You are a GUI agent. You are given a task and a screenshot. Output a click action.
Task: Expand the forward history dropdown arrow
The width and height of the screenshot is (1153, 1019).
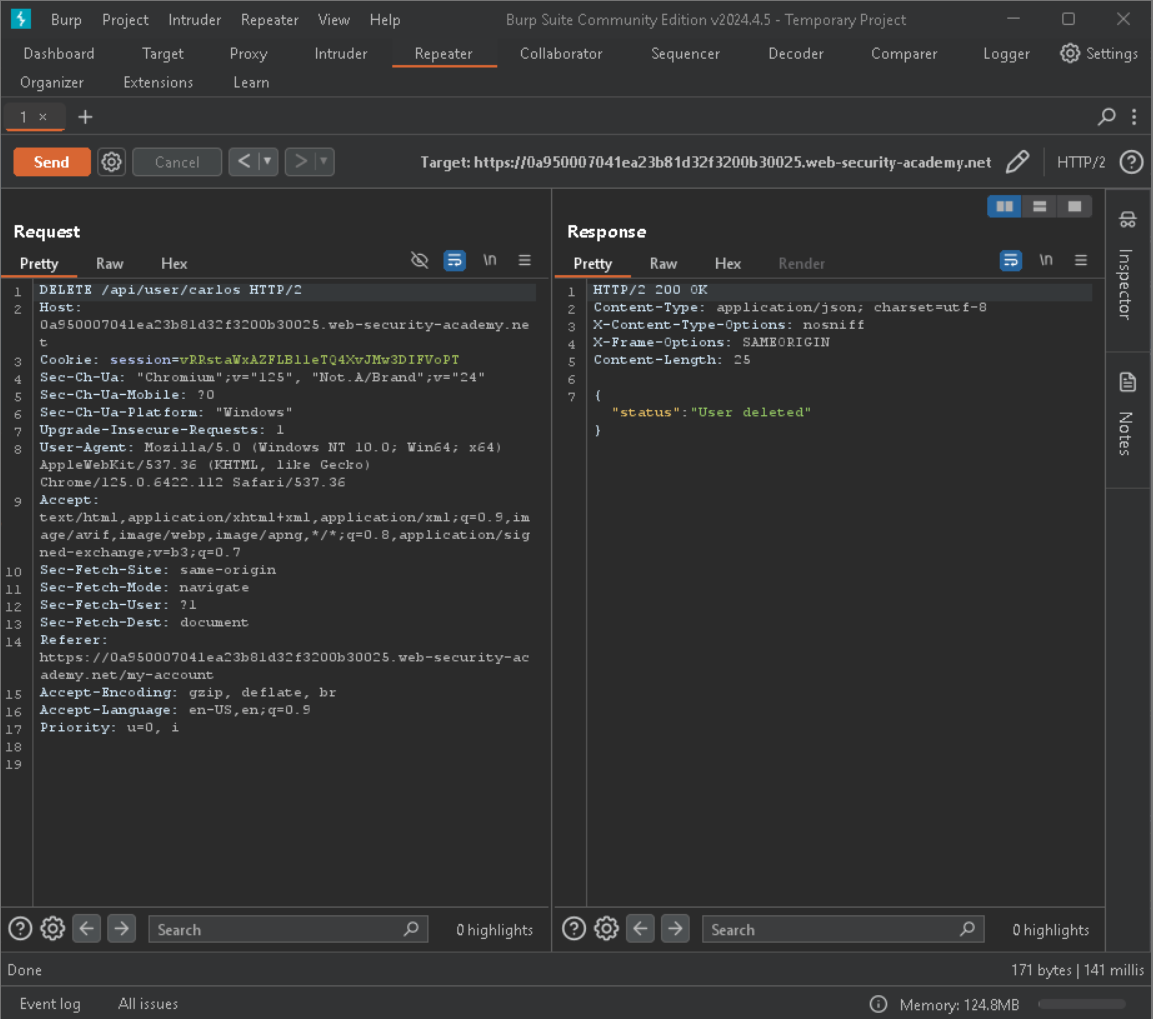point(324,162)
